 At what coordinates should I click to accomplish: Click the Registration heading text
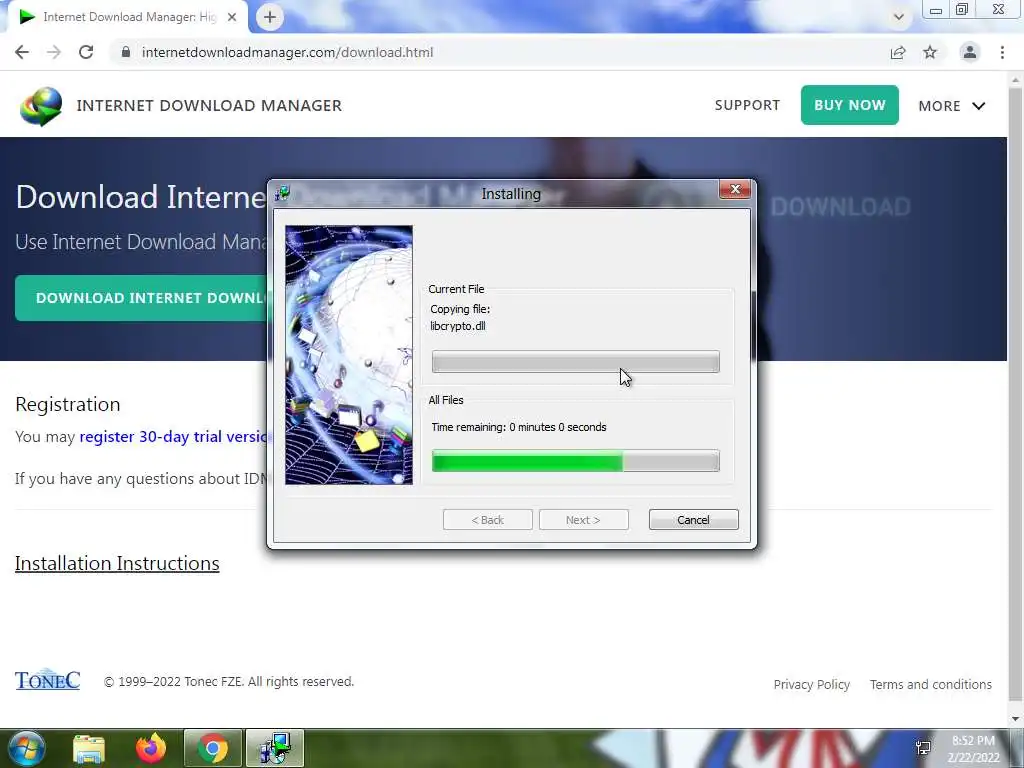point(68,404)
